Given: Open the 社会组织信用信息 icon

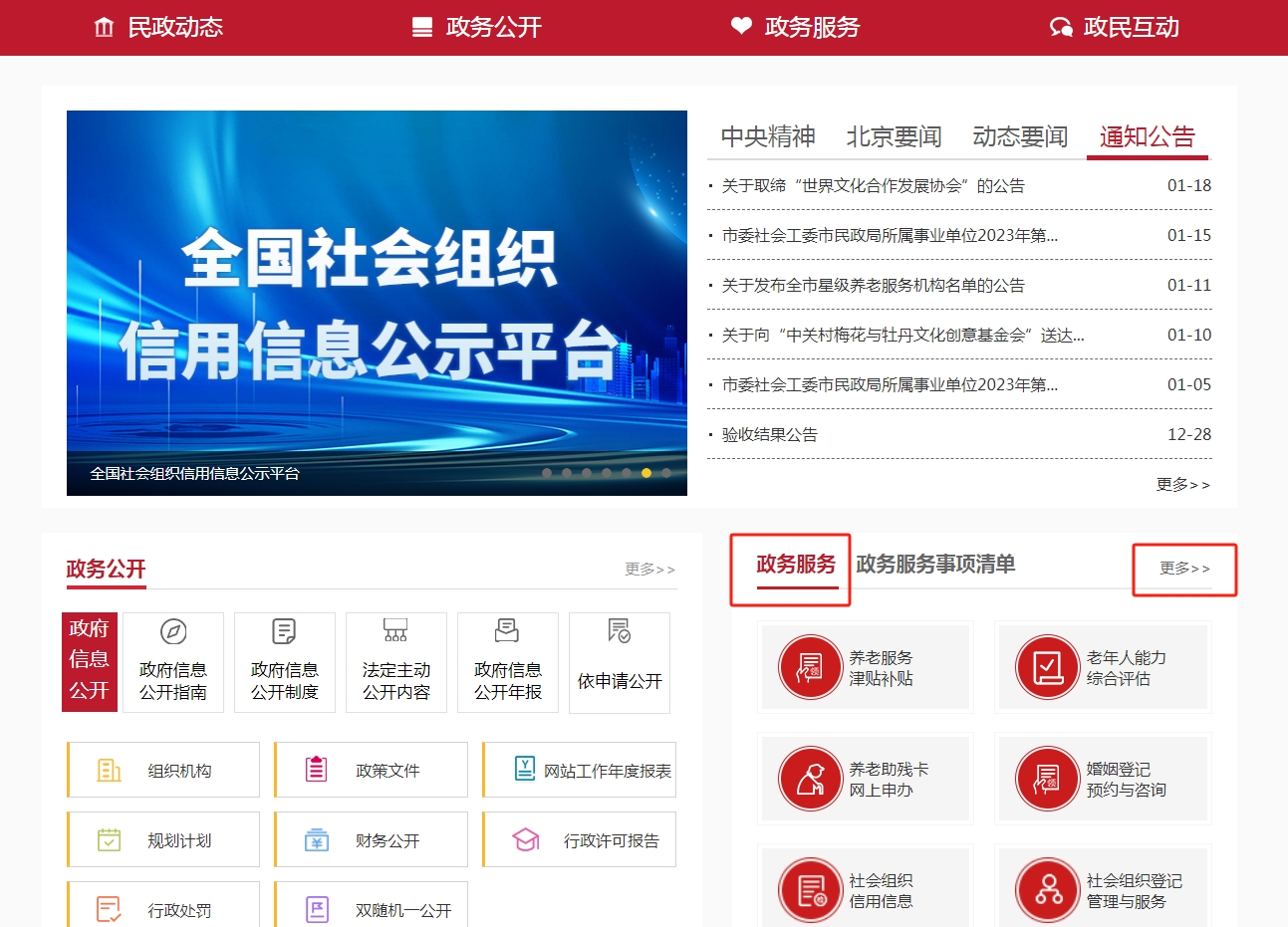Looking at the screenshot, I should click(865, 889).
